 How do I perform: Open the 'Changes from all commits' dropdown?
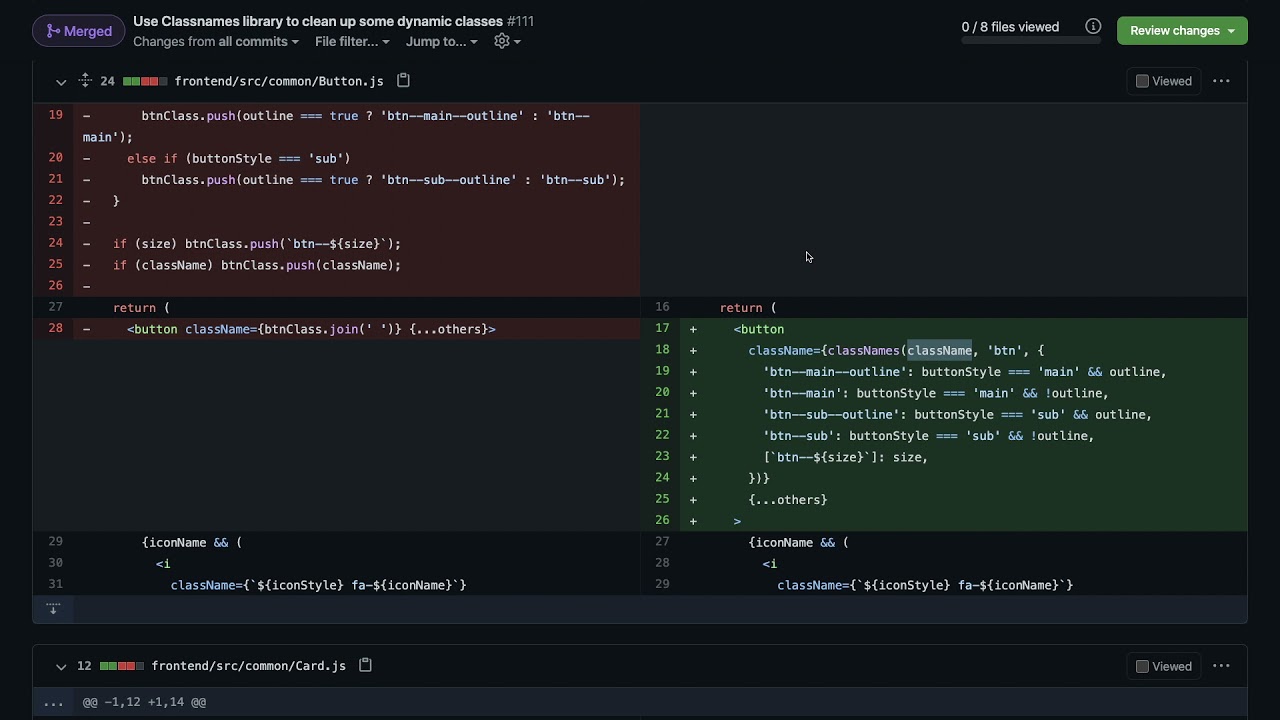[x=216, y=41]
